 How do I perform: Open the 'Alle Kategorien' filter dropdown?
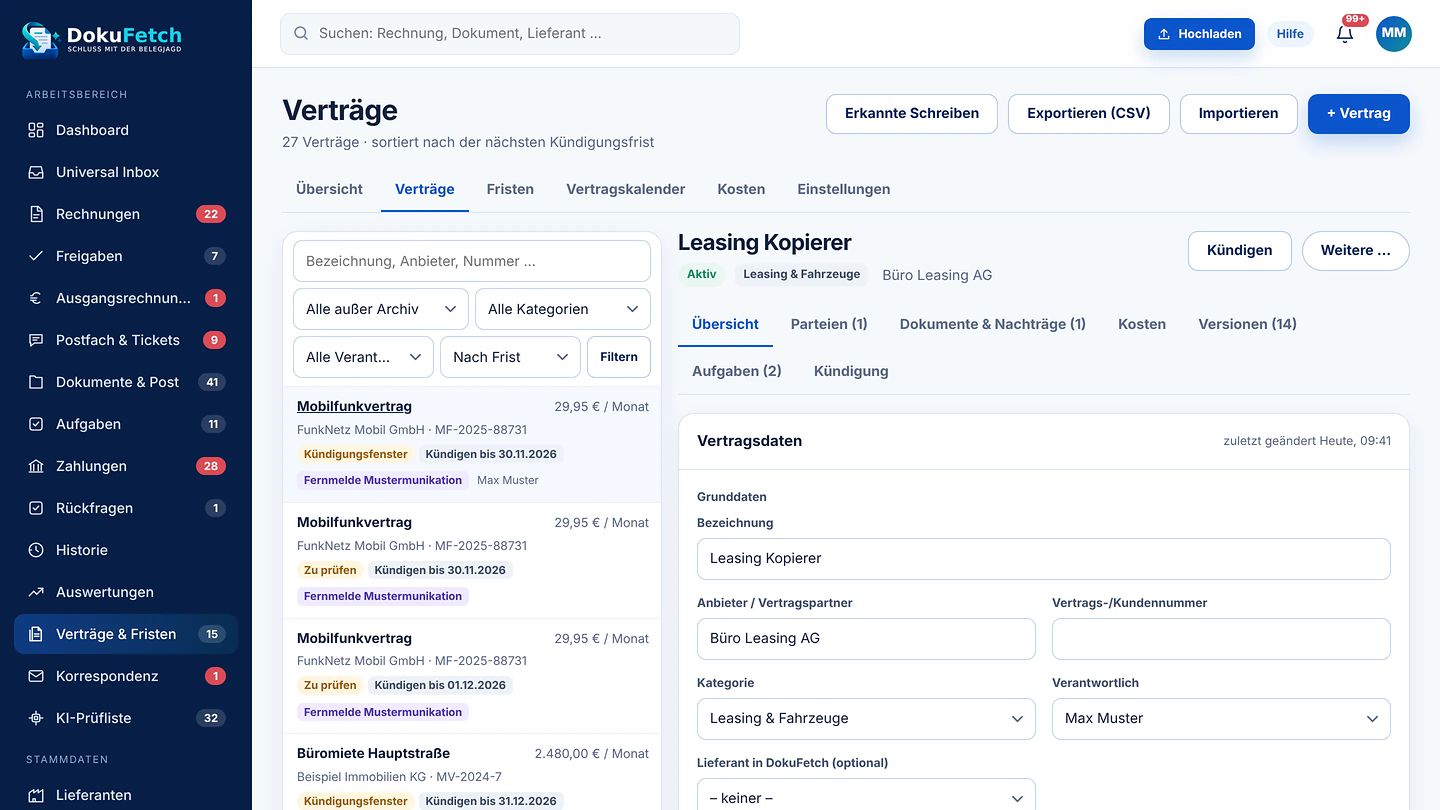coord(563,309)
